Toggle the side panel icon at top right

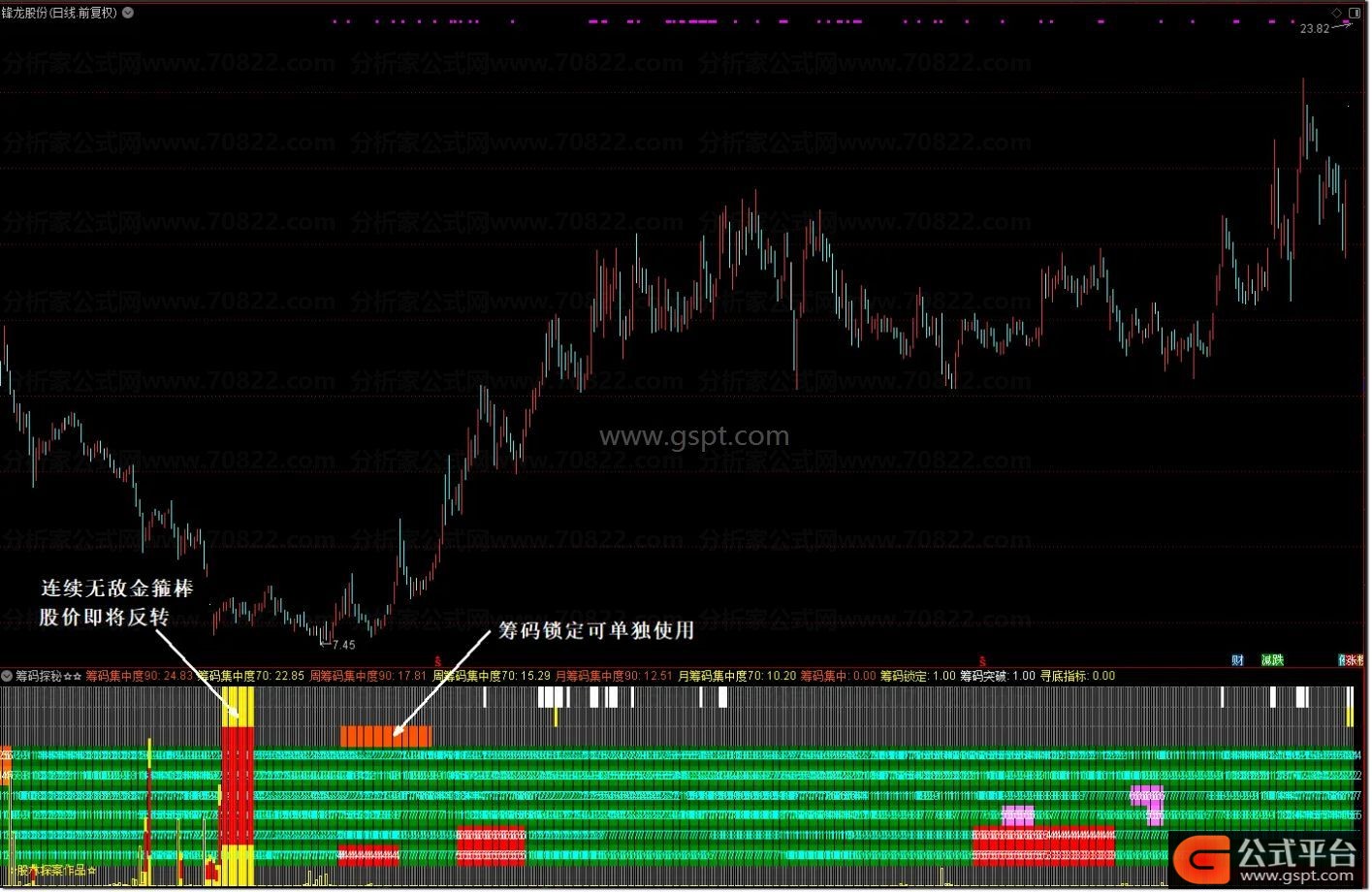click(1354, 13)
